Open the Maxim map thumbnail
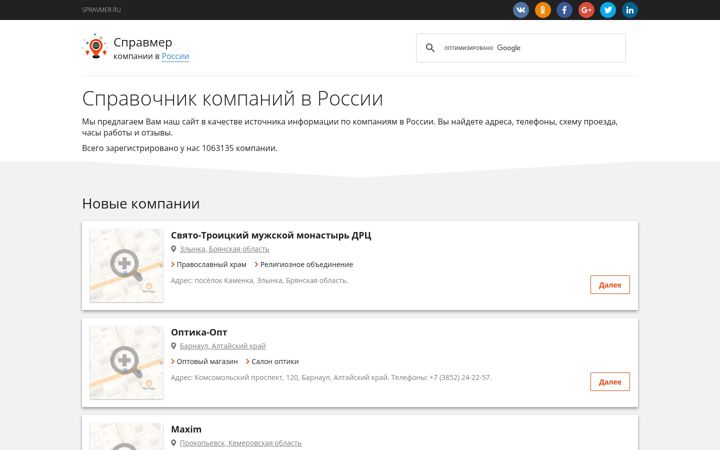 tap(126, 436)
